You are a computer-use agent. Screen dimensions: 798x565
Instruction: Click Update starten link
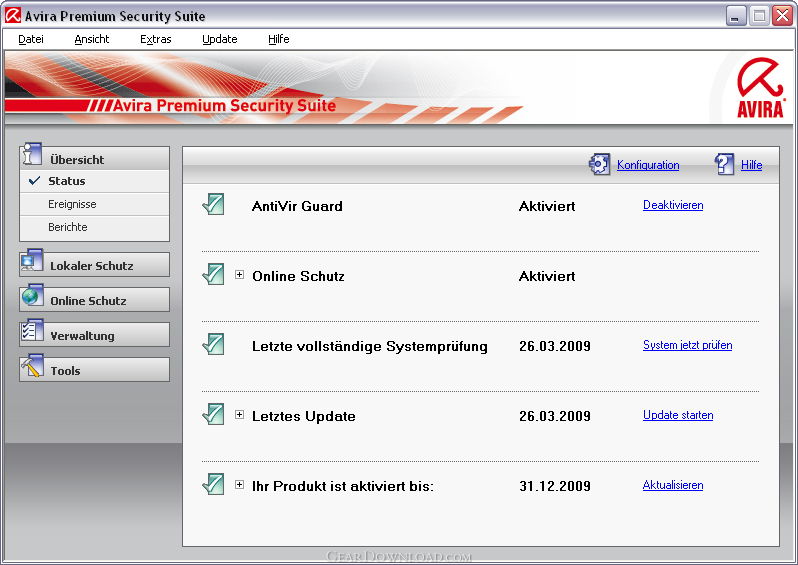(x=678, y=415)
